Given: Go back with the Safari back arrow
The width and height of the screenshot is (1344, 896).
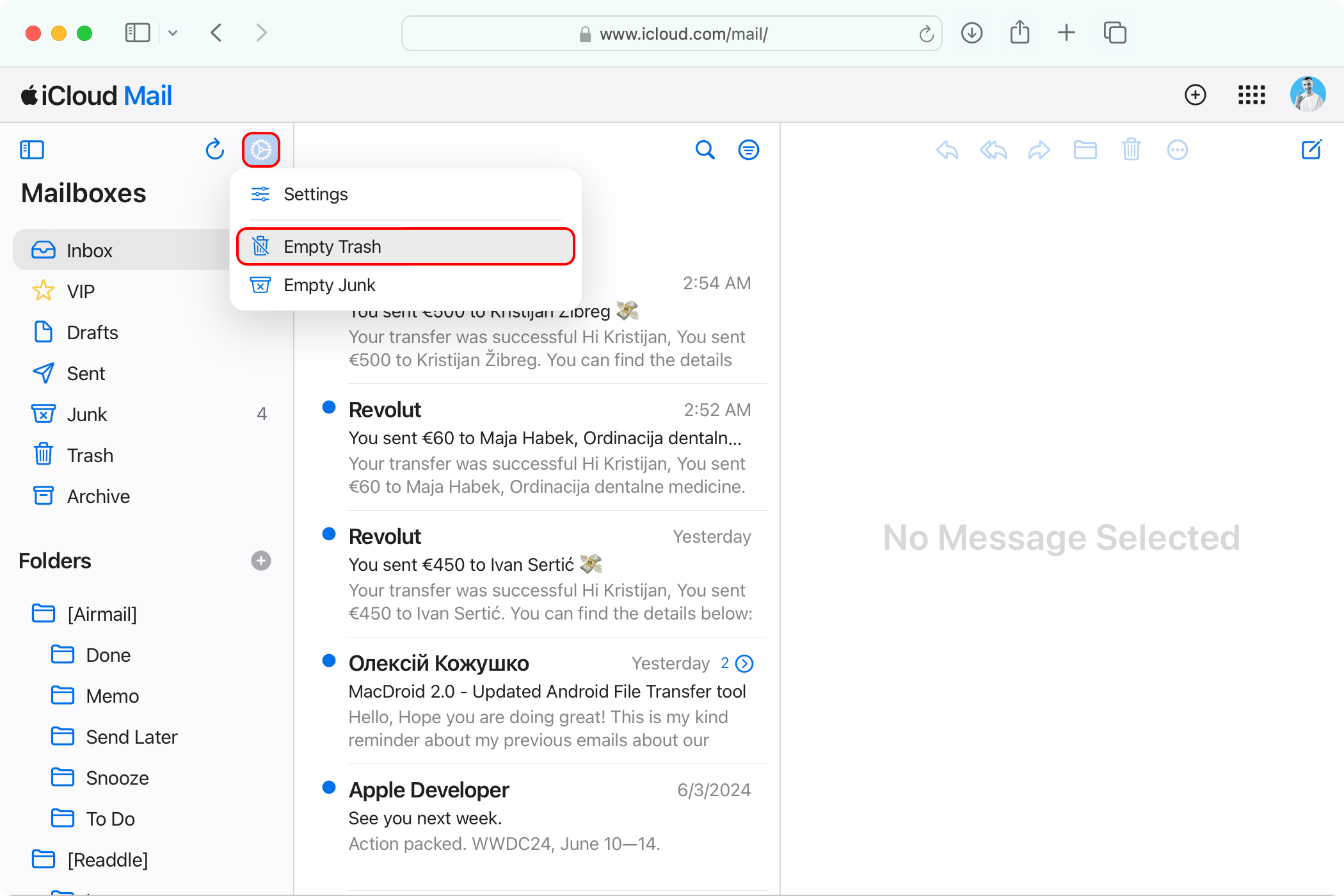Looking at the screenshot, I should (x=216, y=33).
